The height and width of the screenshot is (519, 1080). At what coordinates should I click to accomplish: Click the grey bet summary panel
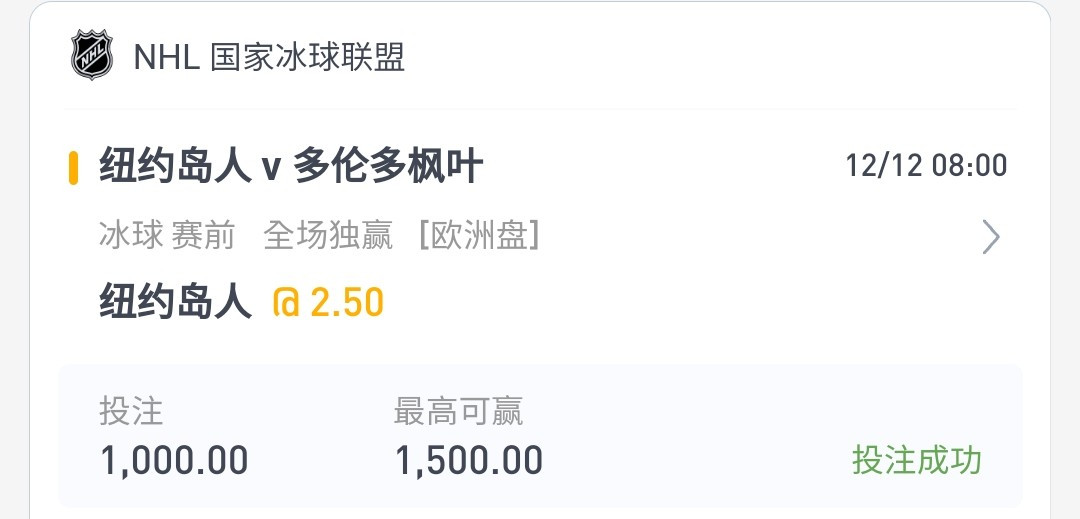tap(540, 436)
